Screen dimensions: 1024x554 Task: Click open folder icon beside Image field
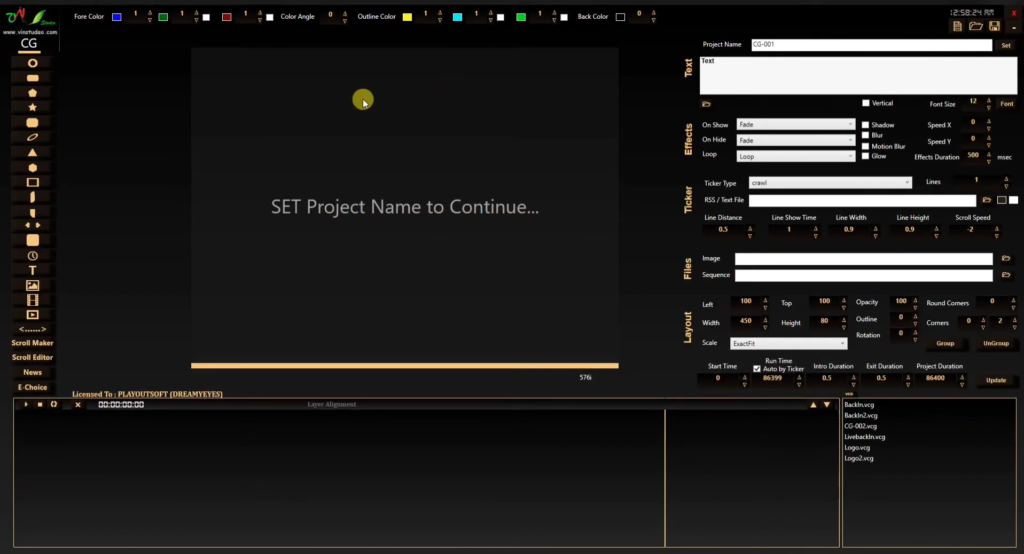[x=1005, y=259]
